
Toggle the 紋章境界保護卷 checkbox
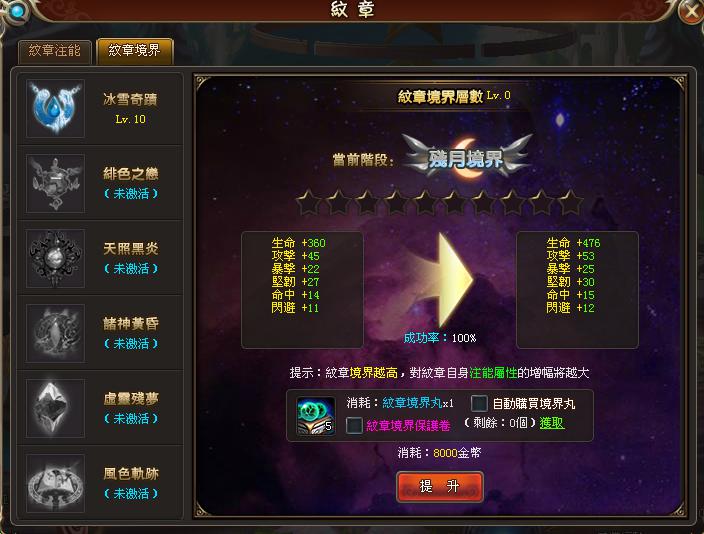(354, 425)
